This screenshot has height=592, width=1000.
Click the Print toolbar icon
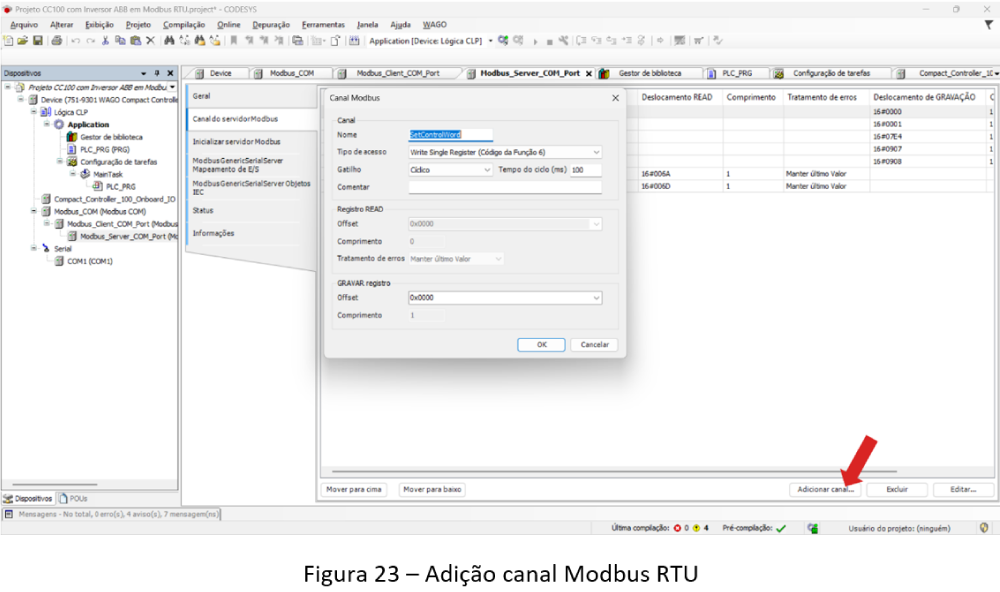[56, 41]
